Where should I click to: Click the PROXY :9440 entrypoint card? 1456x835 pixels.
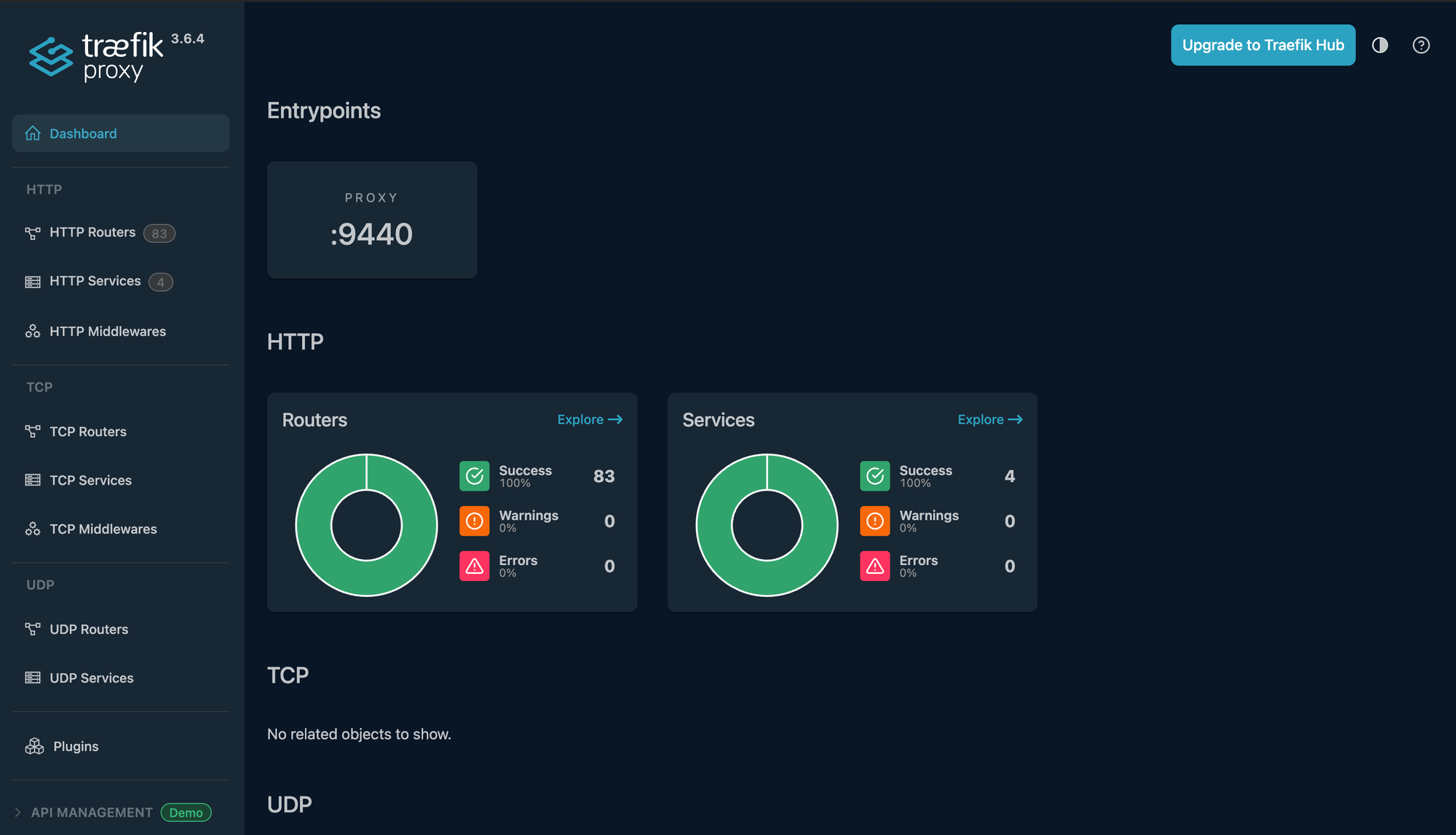click(x=371, y=219)
